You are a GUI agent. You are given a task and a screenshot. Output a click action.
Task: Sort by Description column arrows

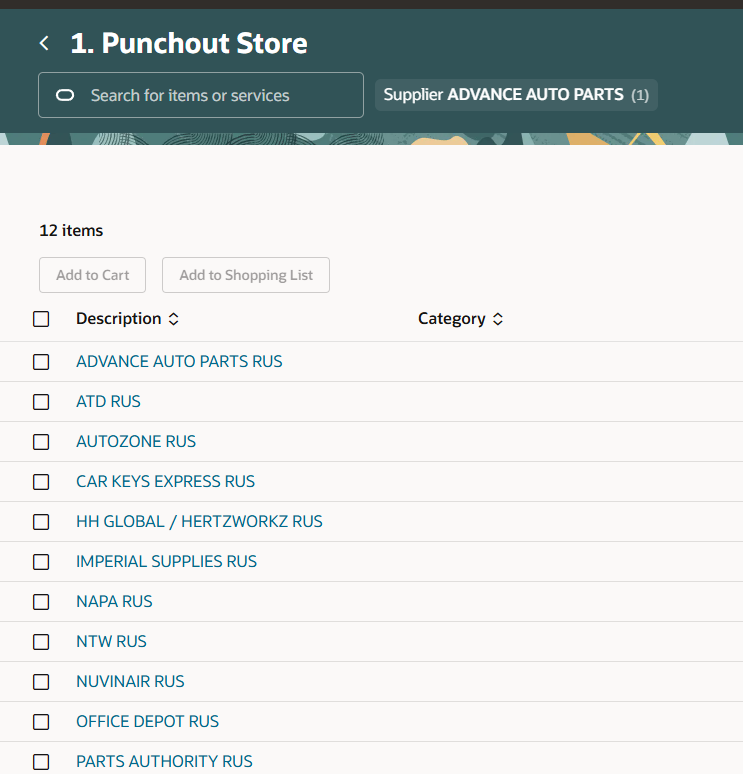click(x=173, y=319)
